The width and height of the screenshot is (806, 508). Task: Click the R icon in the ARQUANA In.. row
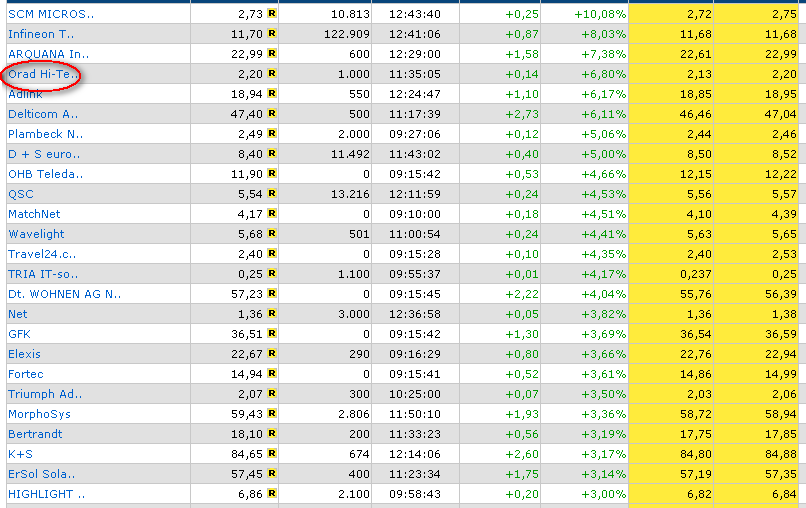(272, 53)
